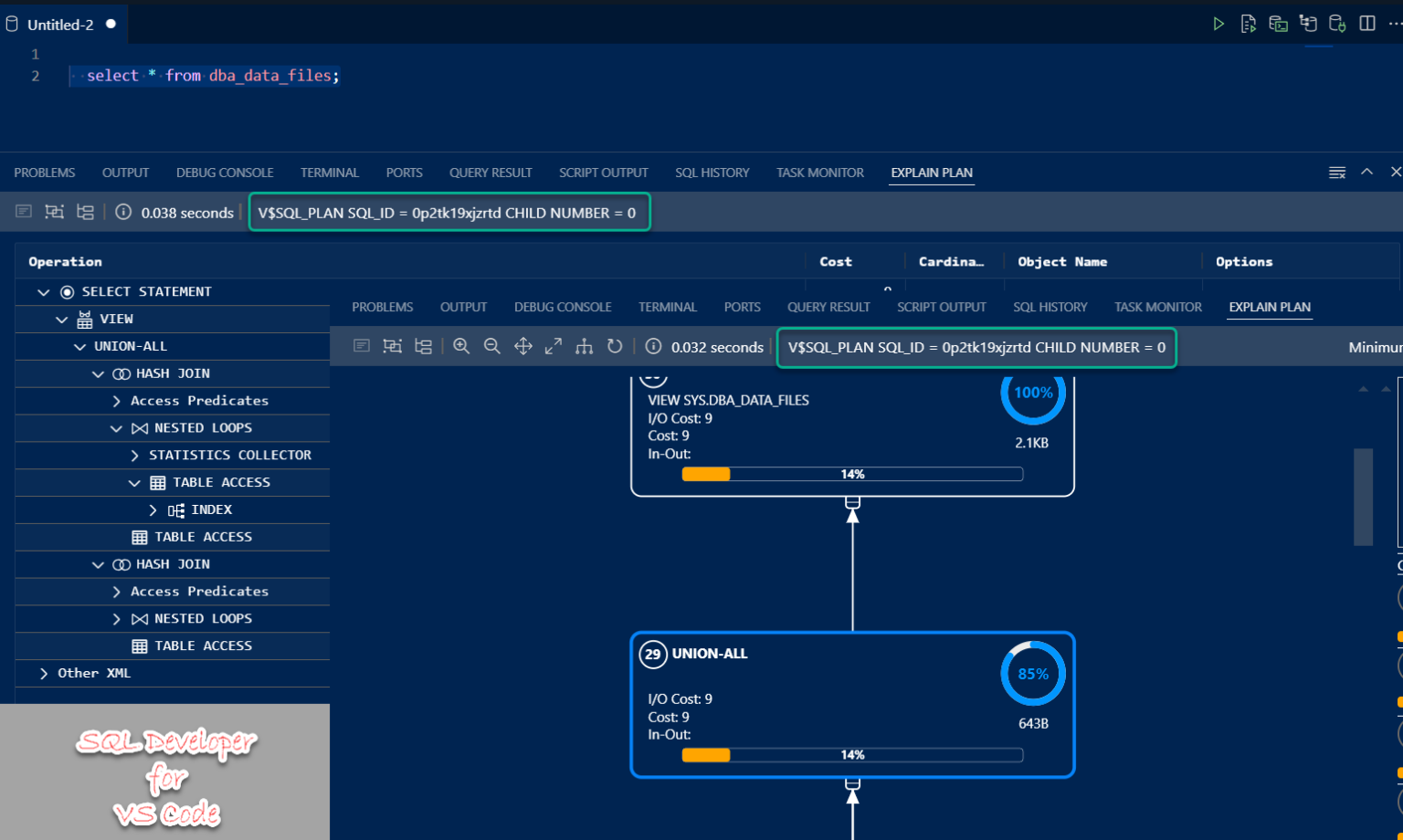This screenshot has width=1403, height=840.
Task: Expand the Access Predicates node under HASH JOIN
Action: point(115,400)
